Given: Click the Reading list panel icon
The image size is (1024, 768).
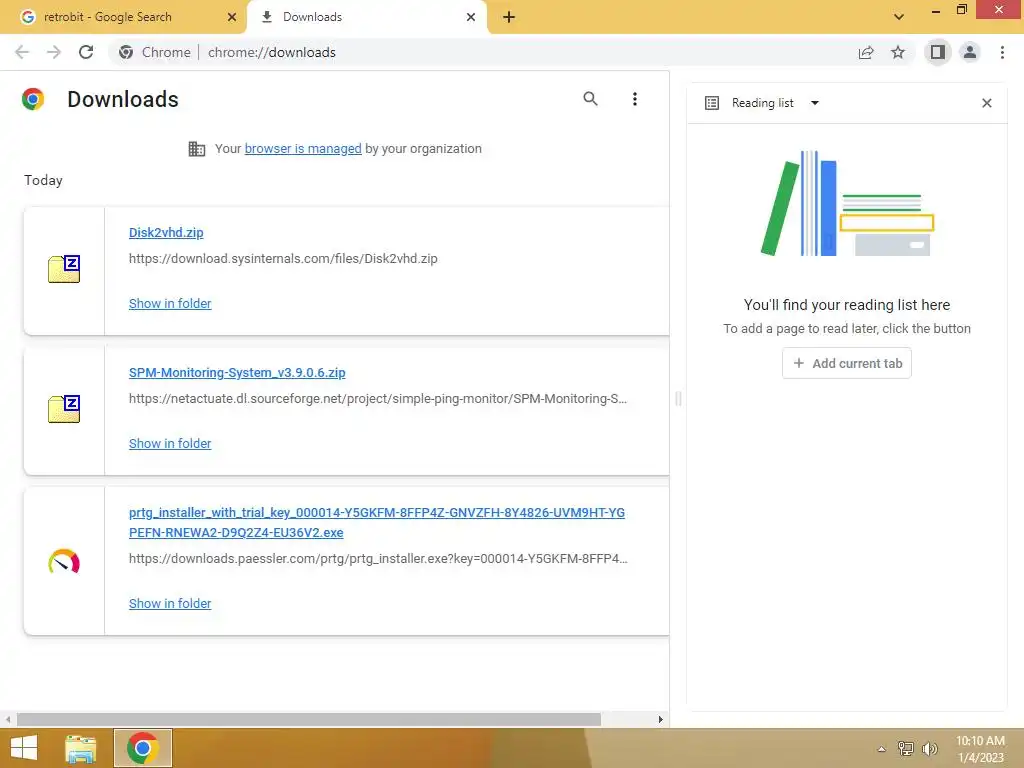Looking at the screenshot, I should click(x=712, y=103).
